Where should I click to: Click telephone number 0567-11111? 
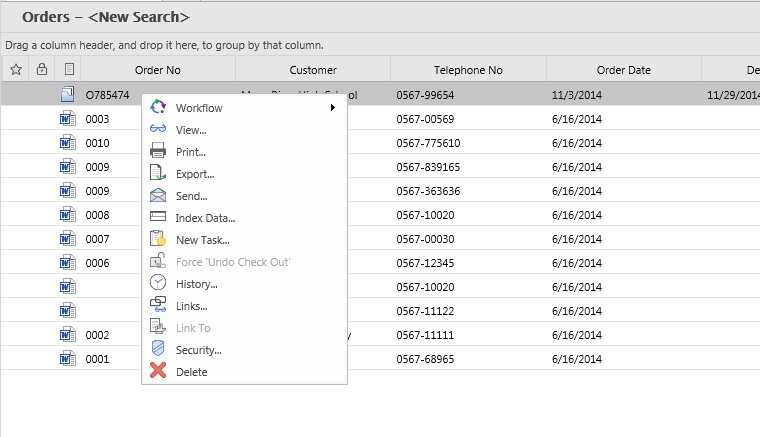tap(425, 335)
